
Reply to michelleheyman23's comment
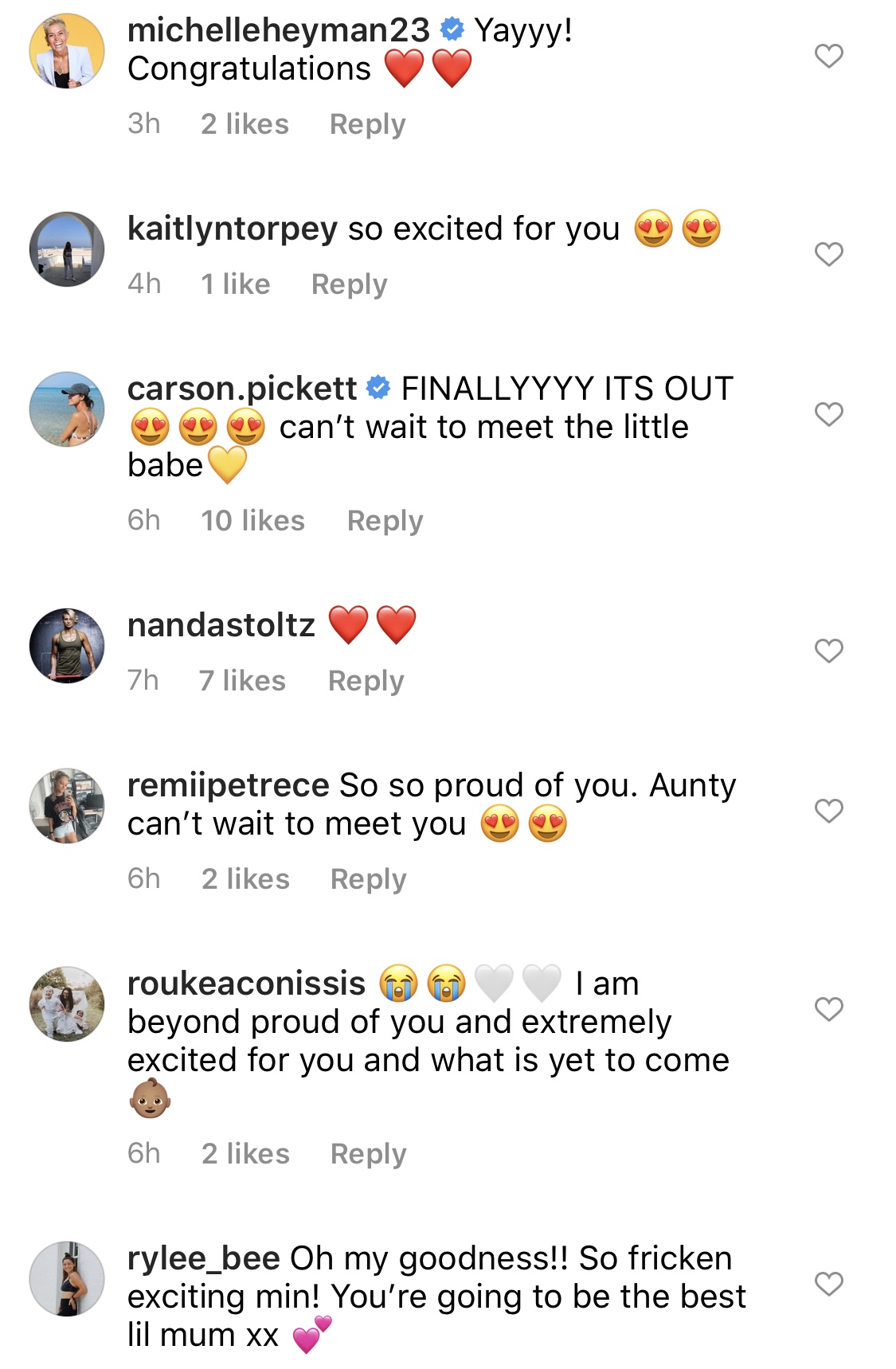[x=367, y=124]
